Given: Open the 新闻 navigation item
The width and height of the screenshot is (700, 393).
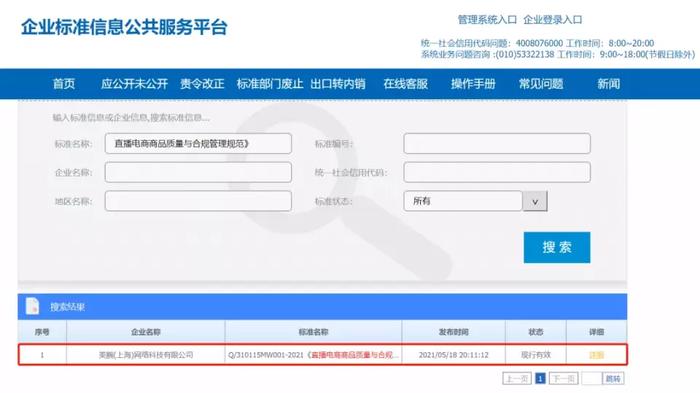Looking at the screenshot, I should click(608, 84).
